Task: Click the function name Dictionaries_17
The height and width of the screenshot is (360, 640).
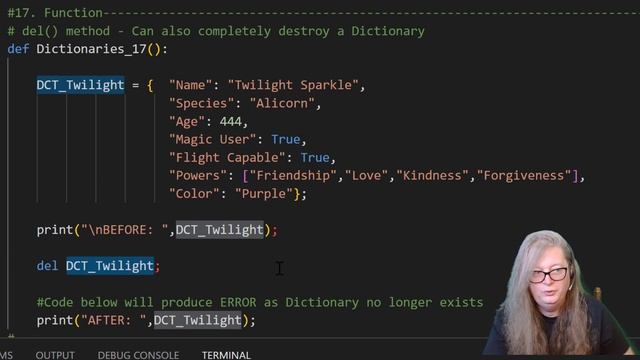Action: pos(91,49)
